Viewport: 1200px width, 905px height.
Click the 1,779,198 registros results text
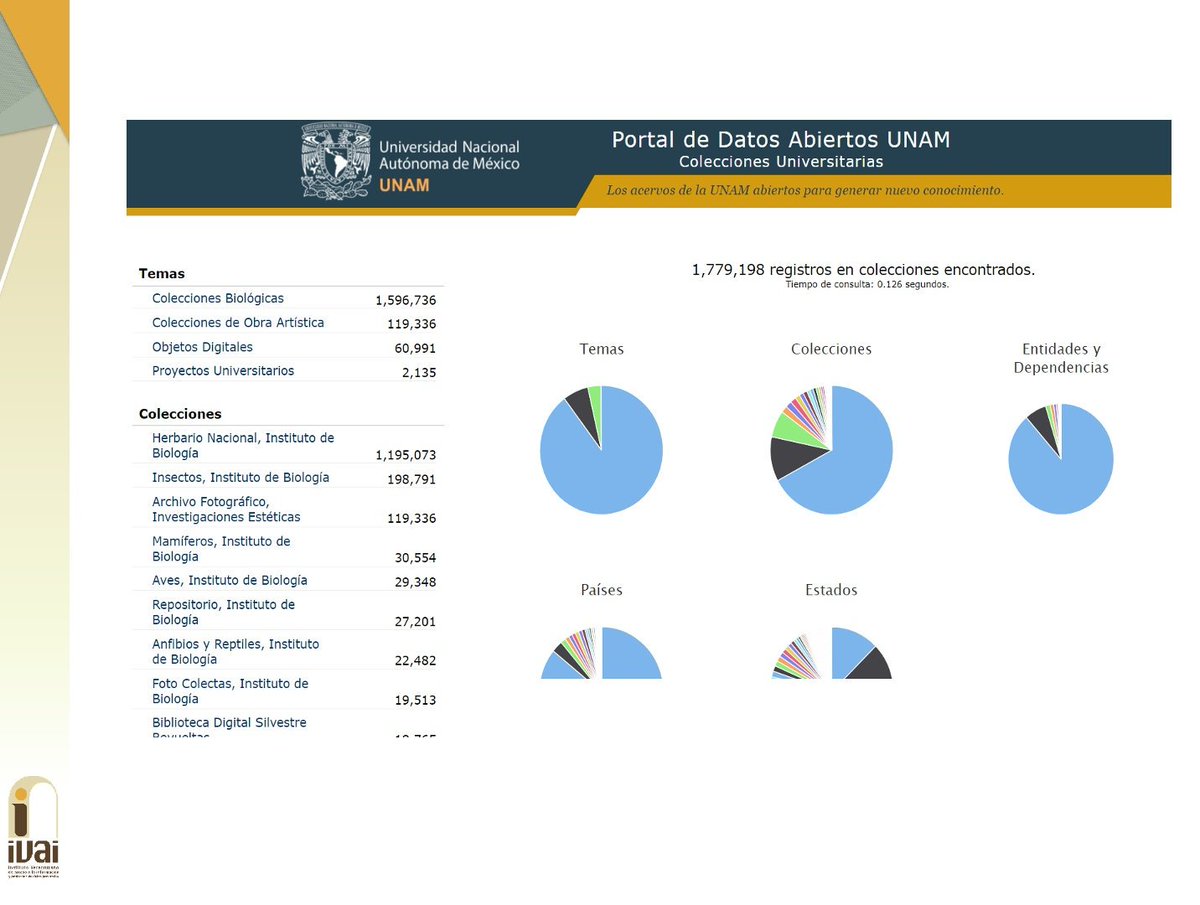(x=863, y=270)
